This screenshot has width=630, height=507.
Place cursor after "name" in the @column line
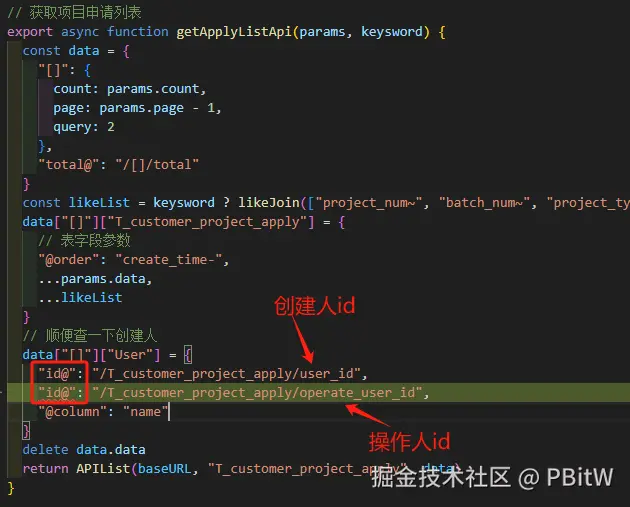[x=169, y=412]
